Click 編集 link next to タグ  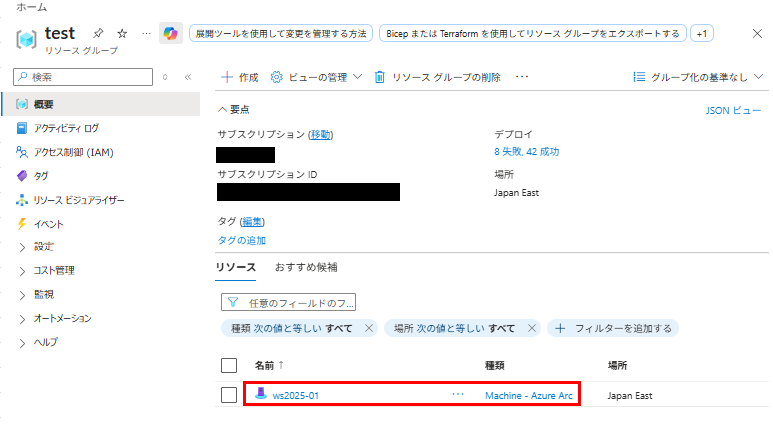click(x=252, y=222)
